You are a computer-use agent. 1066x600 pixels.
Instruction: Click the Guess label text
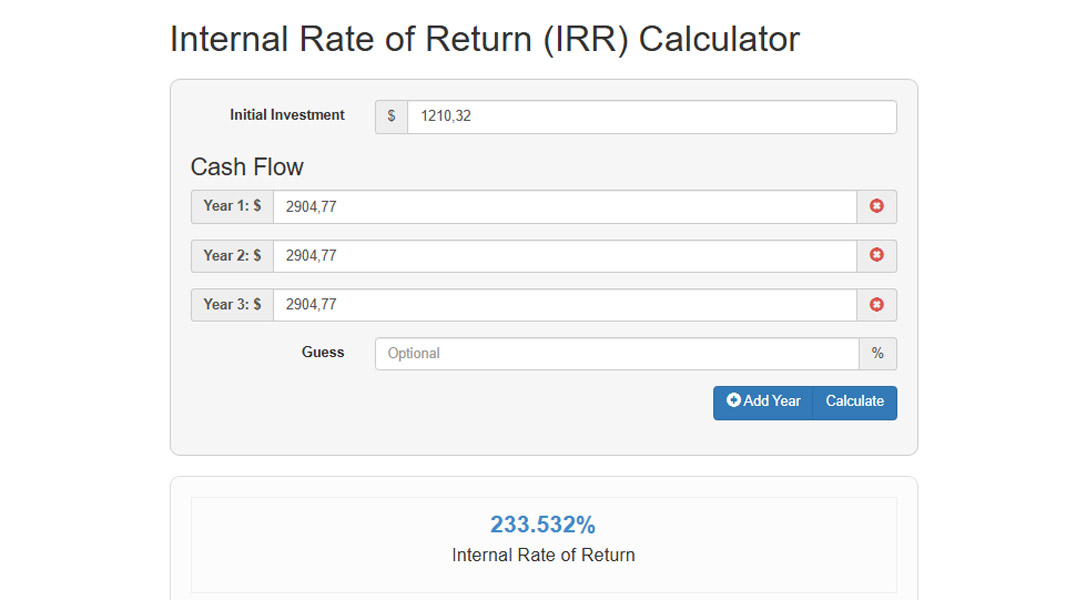coord(322,353)
